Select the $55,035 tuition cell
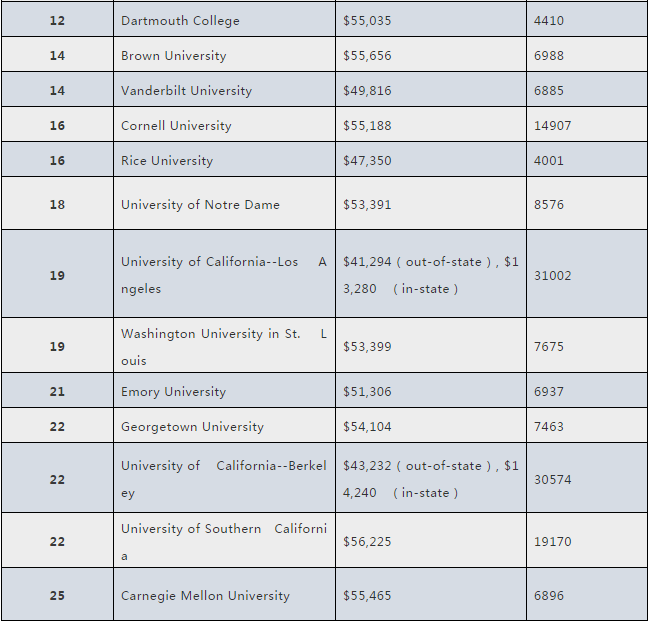The height and width of the screenshot is (621, 650). pyautogui.click(x=367, y=20)
